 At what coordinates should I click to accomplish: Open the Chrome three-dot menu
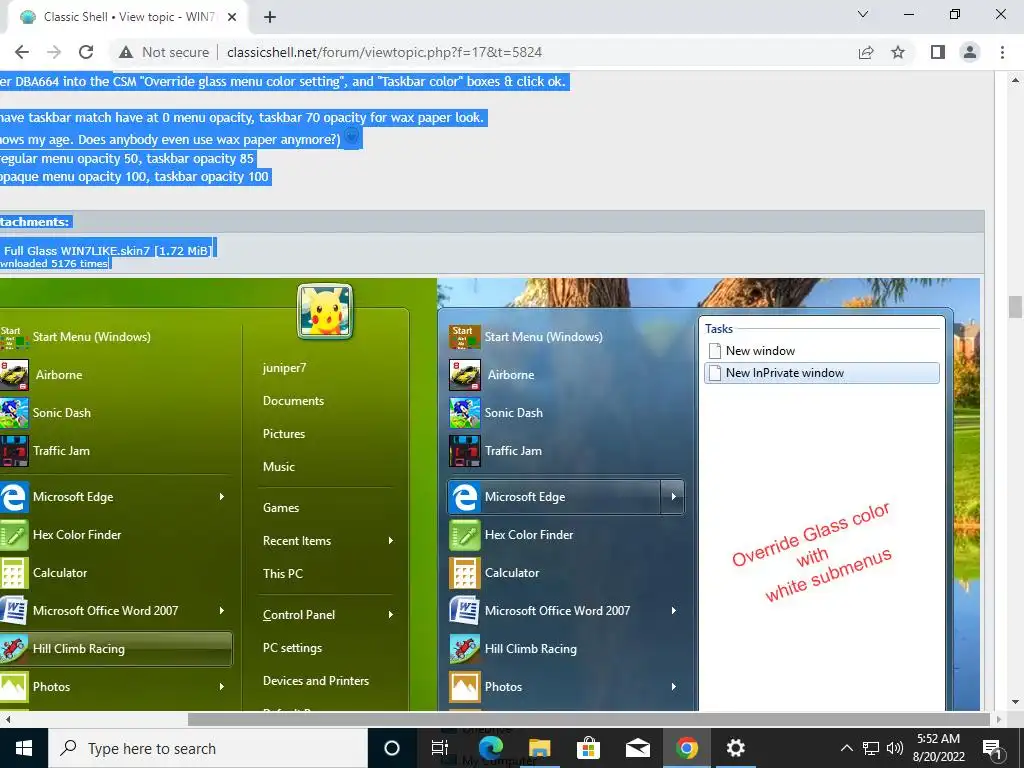pyautogui.click(x=1002, y=52)
